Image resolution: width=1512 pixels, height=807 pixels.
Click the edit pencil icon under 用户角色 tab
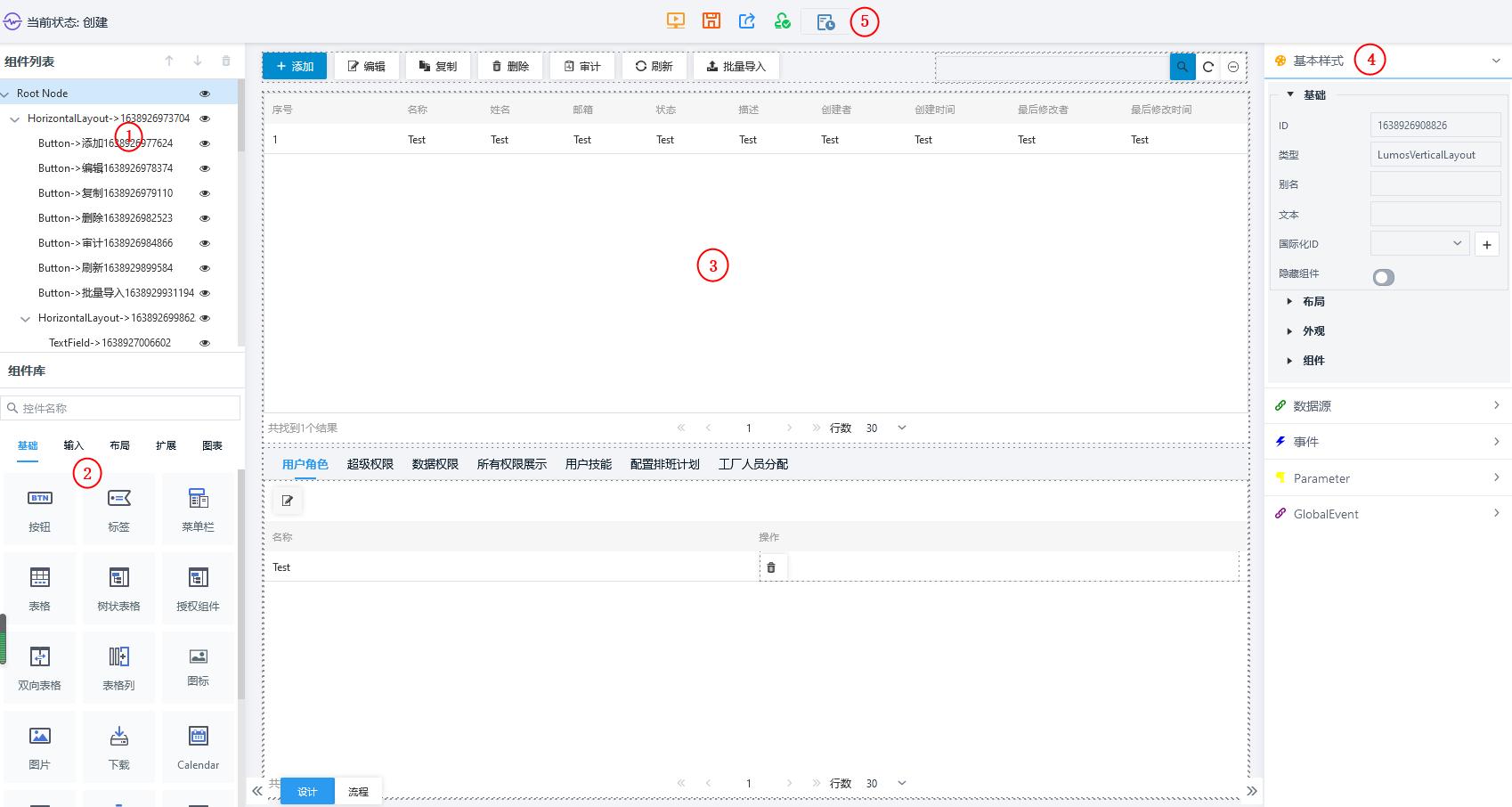click(x=288, y=501)
